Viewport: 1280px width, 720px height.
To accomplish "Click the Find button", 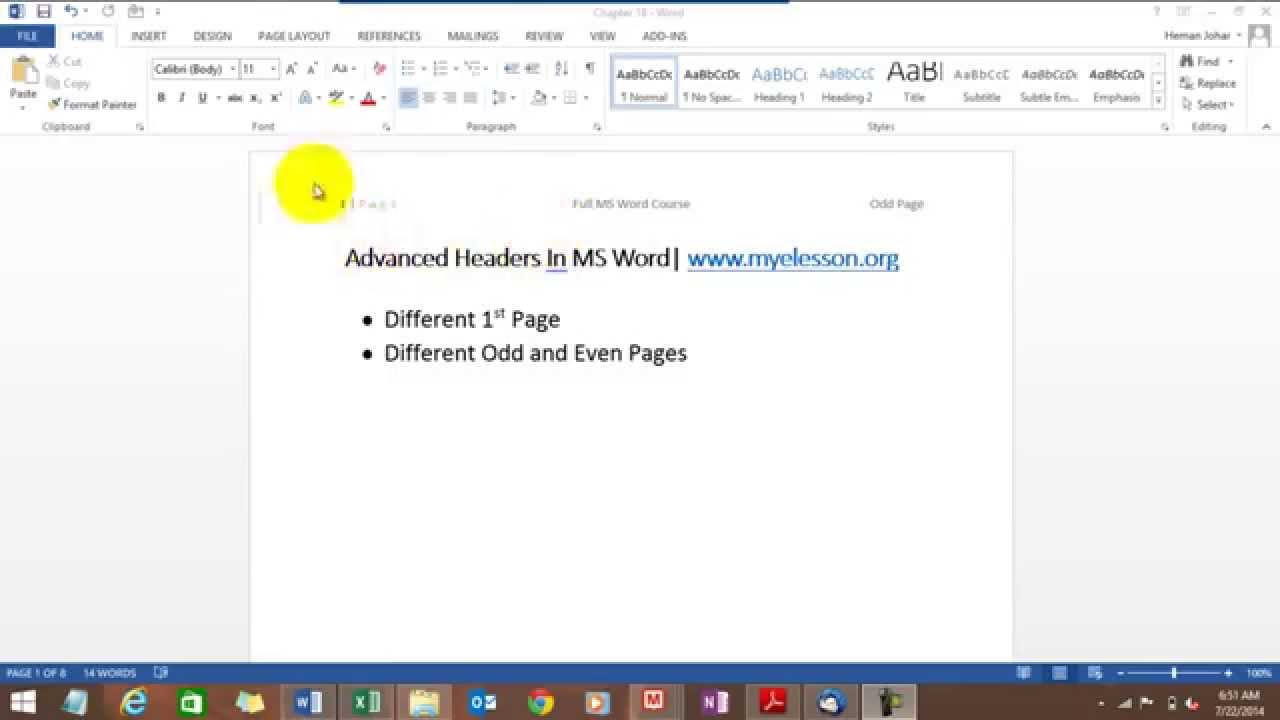I will pos(1200,61).
